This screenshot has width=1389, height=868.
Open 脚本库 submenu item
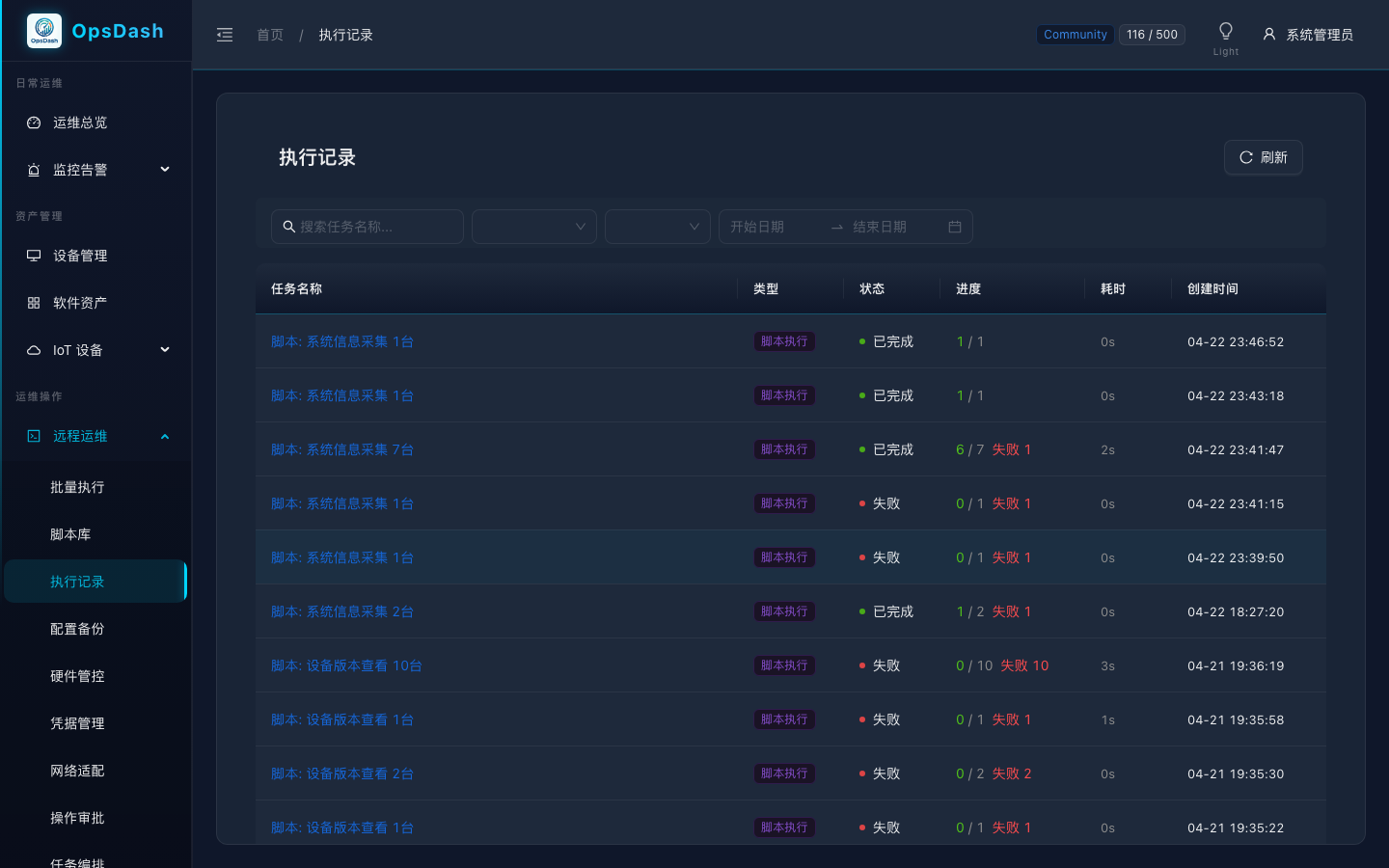pyautogui.click(x=95, y=534)
